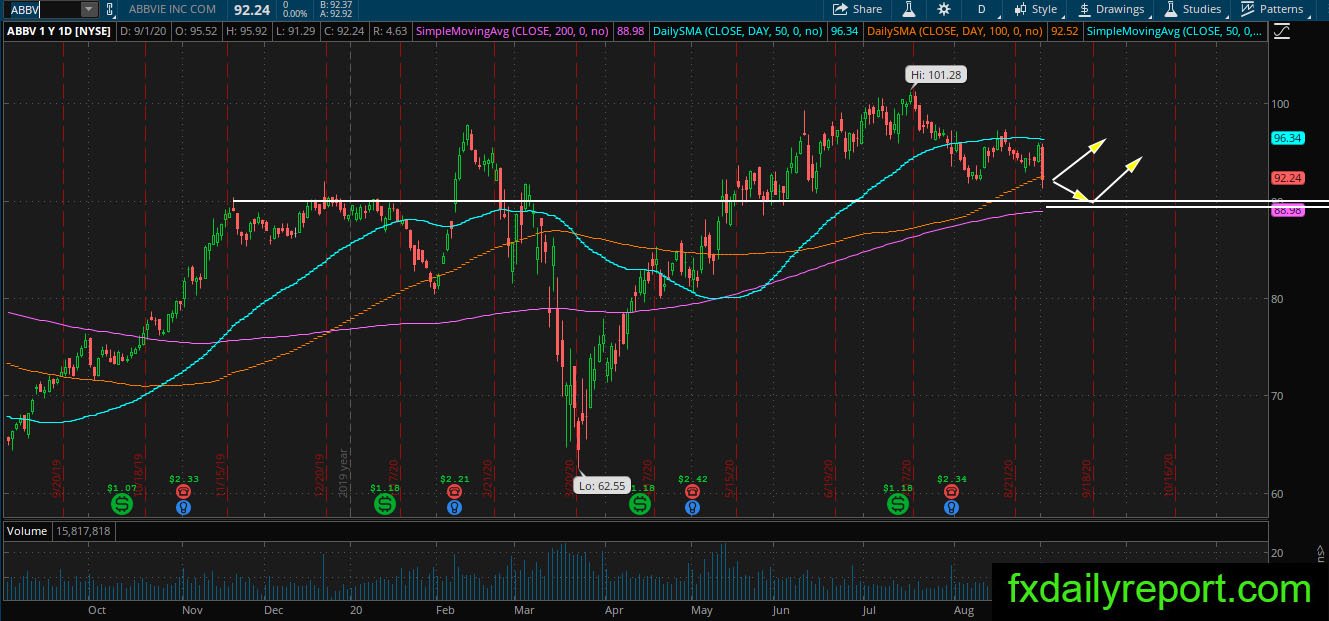This screenshot has width=1329, height=621.
Task: Expand the side panel arrow beside volume
Action: tap(1320, 551)
